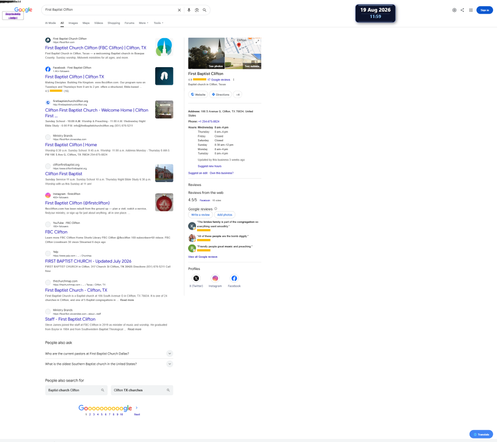Image resolution: width=500 pixels, height=442 pixels.
Task: Click the Directions button in the knowledge panel
Action: [x=221, y=95]
